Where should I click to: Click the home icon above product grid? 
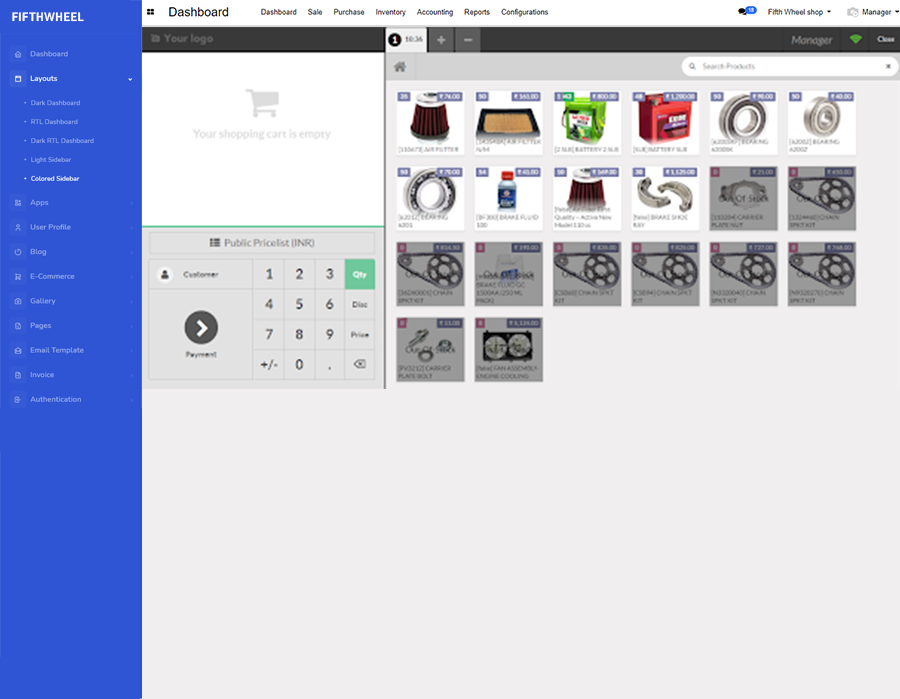pos(400,67)
